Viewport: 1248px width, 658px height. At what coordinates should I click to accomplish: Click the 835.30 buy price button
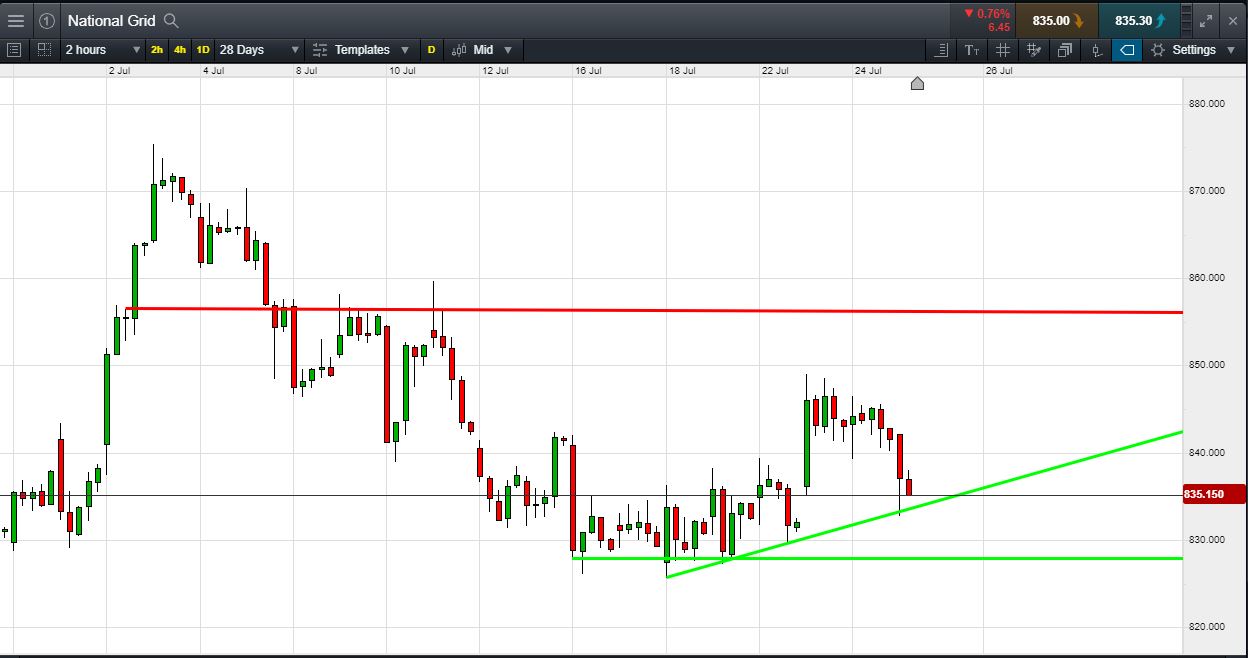click(x=1139, y=20)
